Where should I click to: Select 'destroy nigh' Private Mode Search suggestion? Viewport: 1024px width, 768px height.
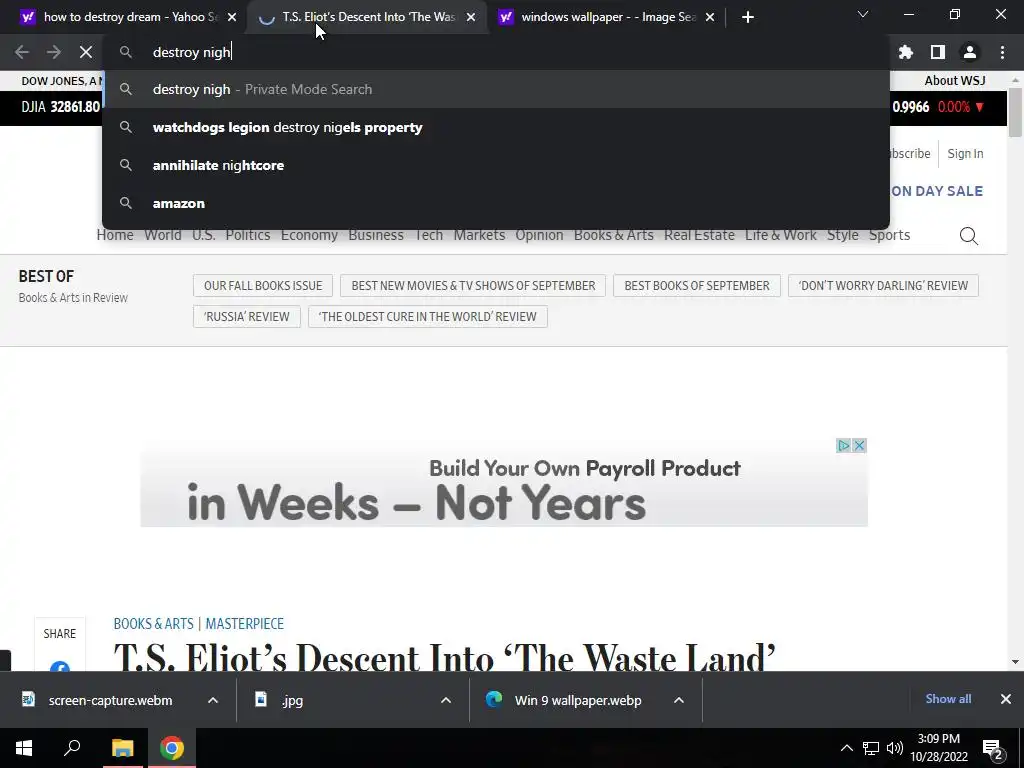[x=496, y=89]
